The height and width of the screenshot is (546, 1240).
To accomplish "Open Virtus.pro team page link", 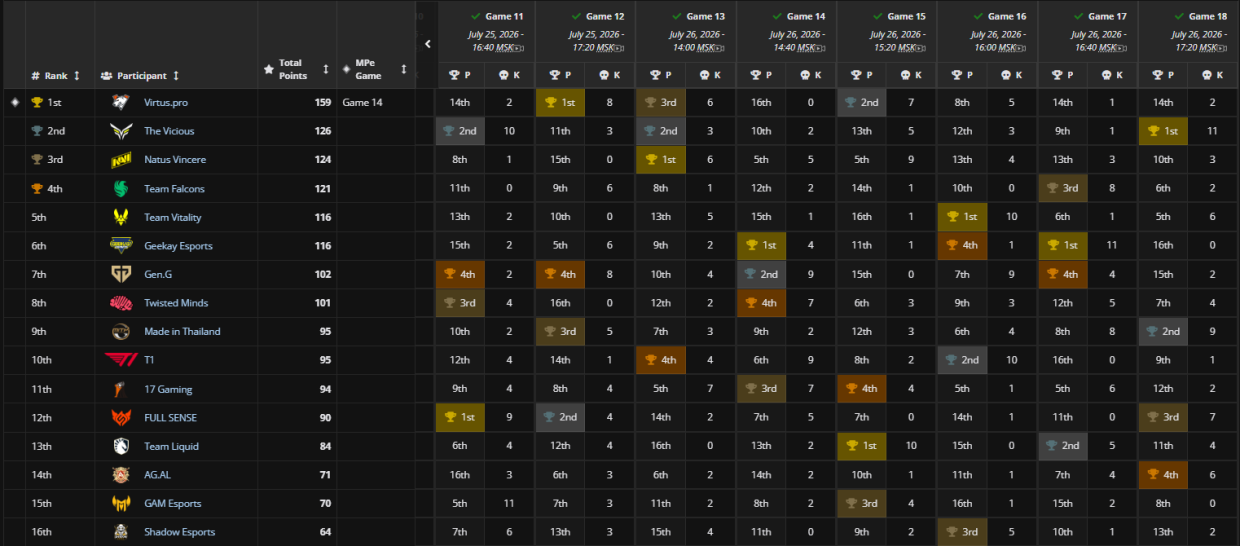I will click(167, 102).
